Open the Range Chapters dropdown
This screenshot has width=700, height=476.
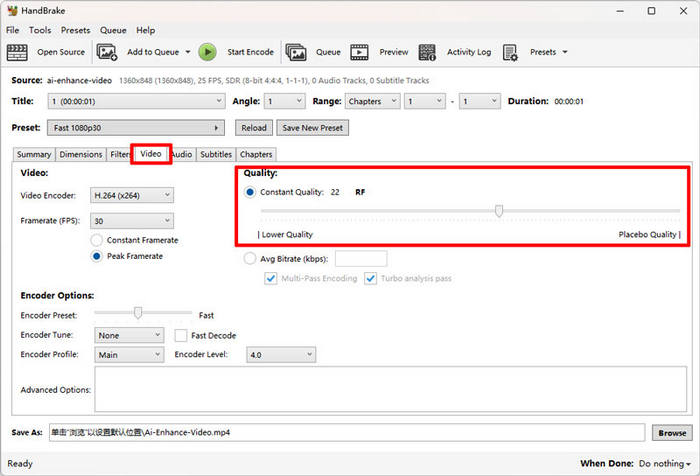[372, 101]
